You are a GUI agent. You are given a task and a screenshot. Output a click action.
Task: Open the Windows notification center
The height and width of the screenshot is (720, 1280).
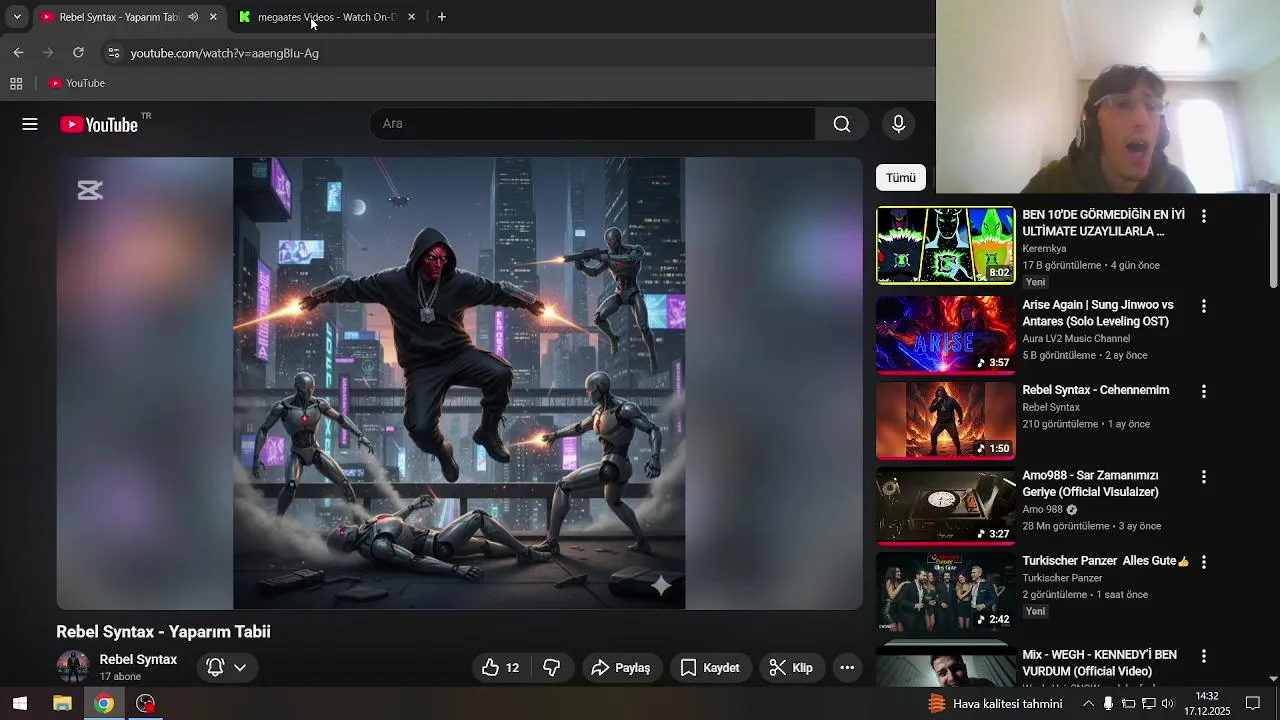[1253, 704]
